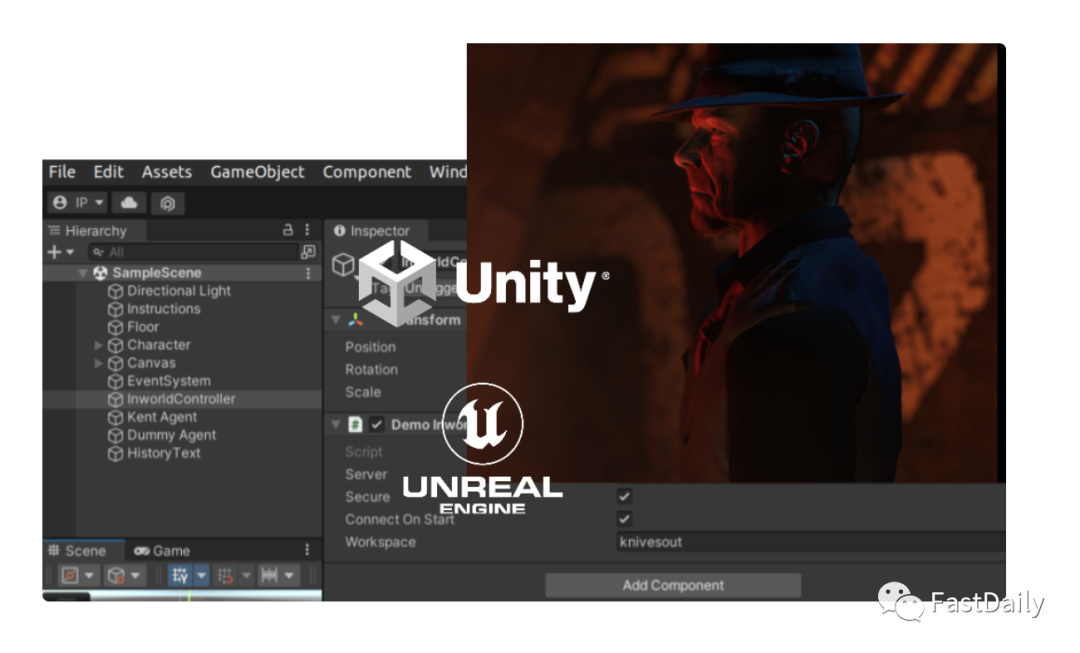
Task: Open the Scene panel options dots
Action: (x=307, y=550)
